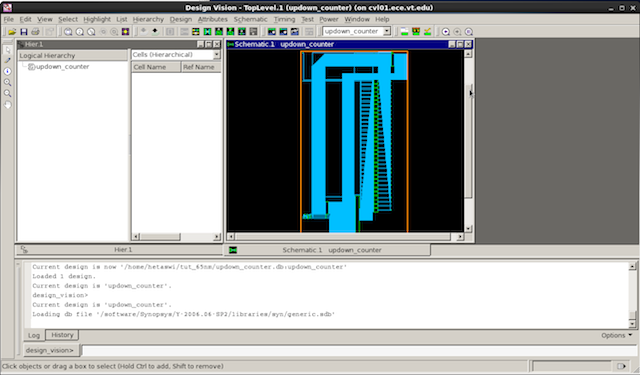Select the arrow selection tool in left sidebar

(8, 50)
